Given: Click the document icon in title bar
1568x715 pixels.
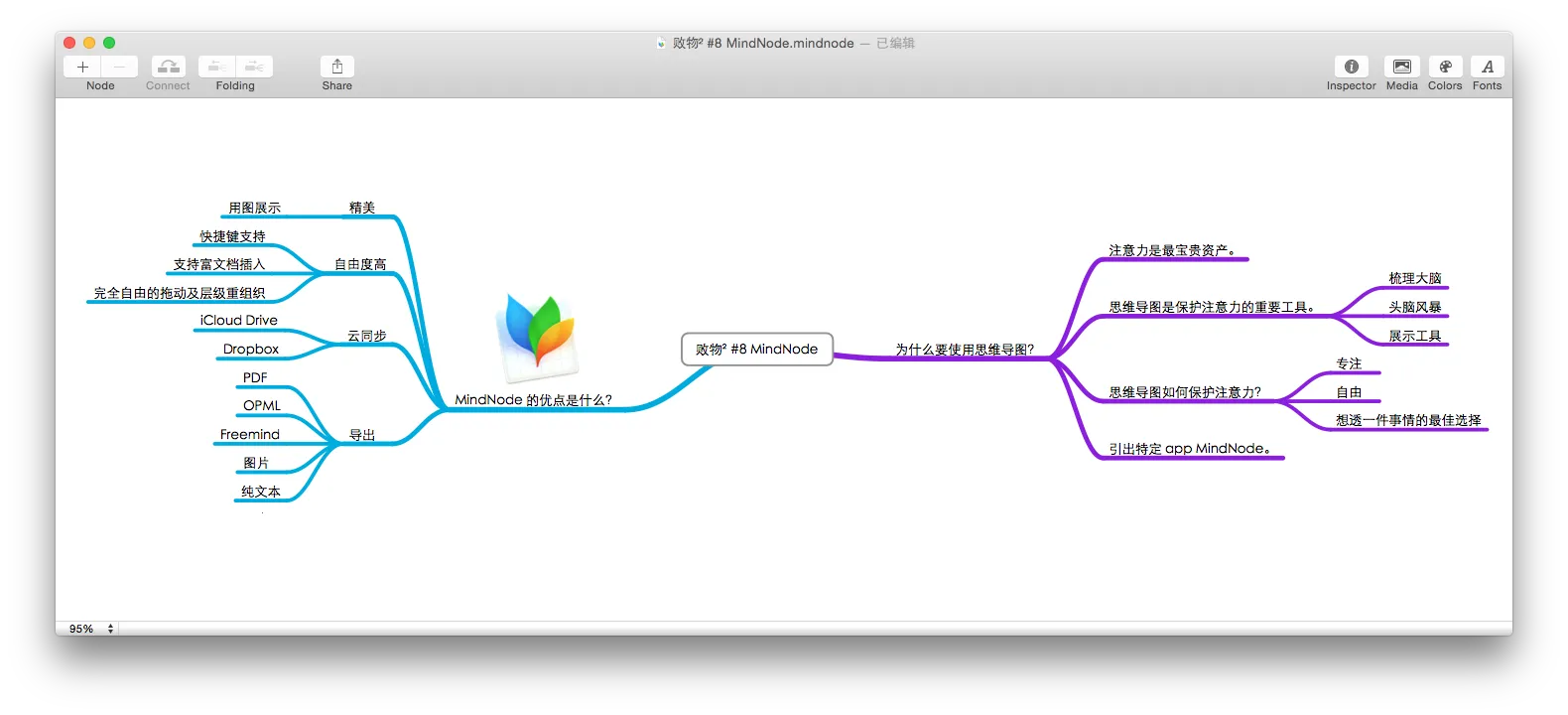Looking at the screenshot, I should point(661,44).
